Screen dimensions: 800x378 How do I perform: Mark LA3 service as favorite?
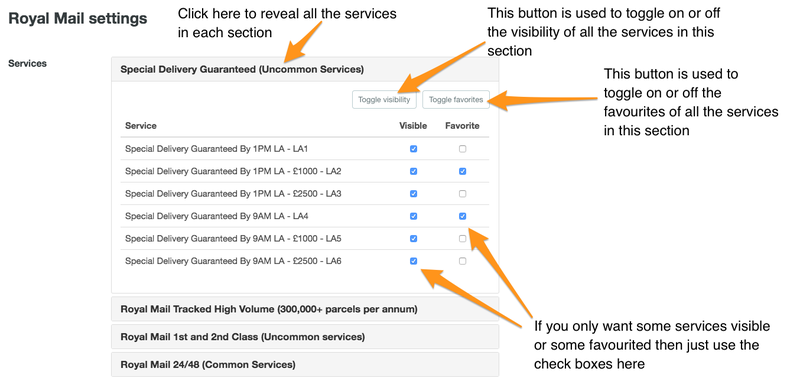462,194
